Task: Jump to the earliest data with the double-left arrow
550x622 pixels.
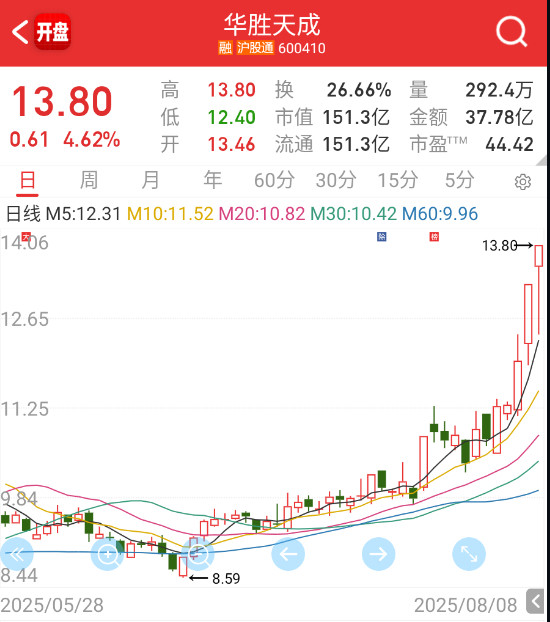Action: (17, 554)
